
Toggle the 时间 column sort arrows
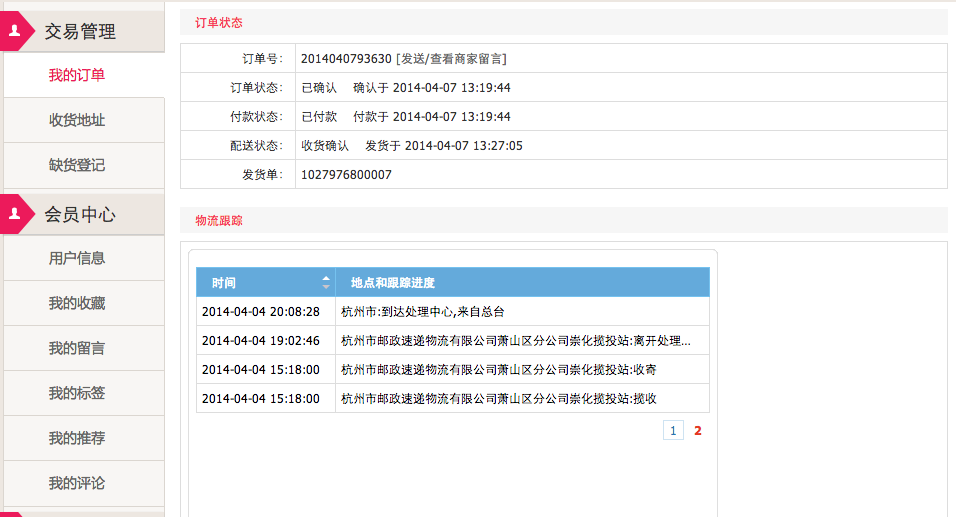coord(326,282)
